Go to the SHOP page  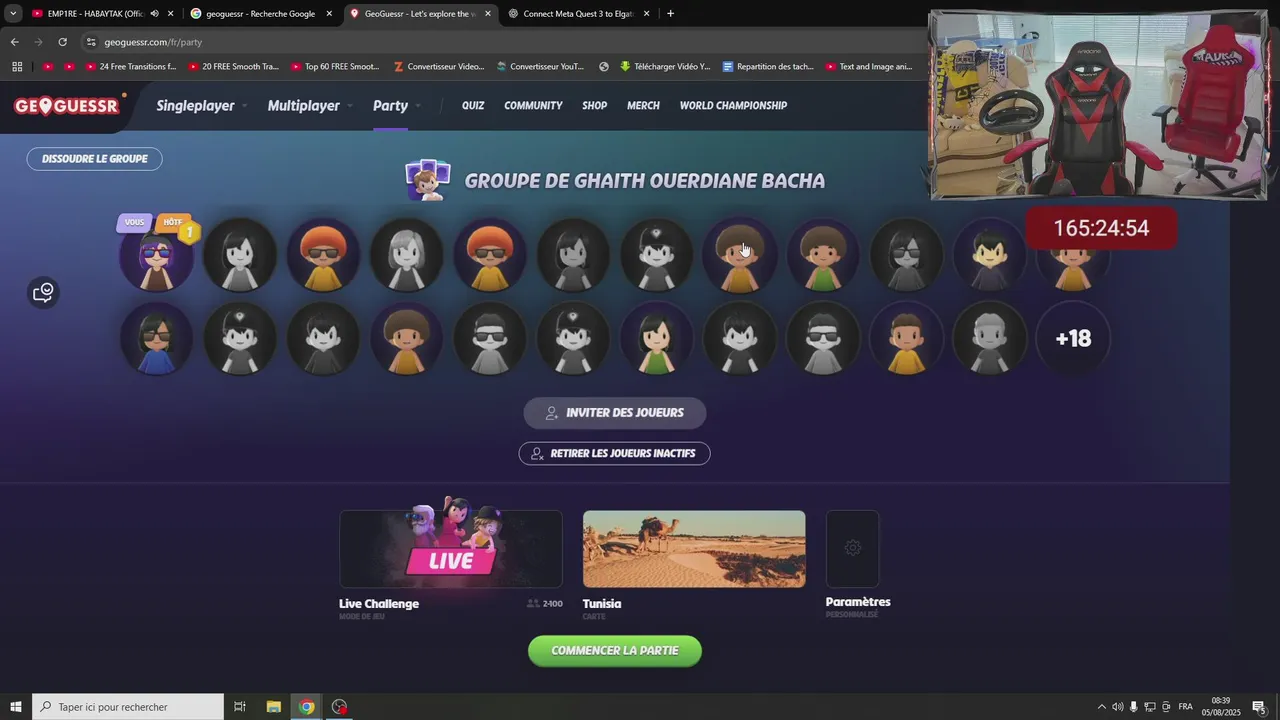point(595,106)
